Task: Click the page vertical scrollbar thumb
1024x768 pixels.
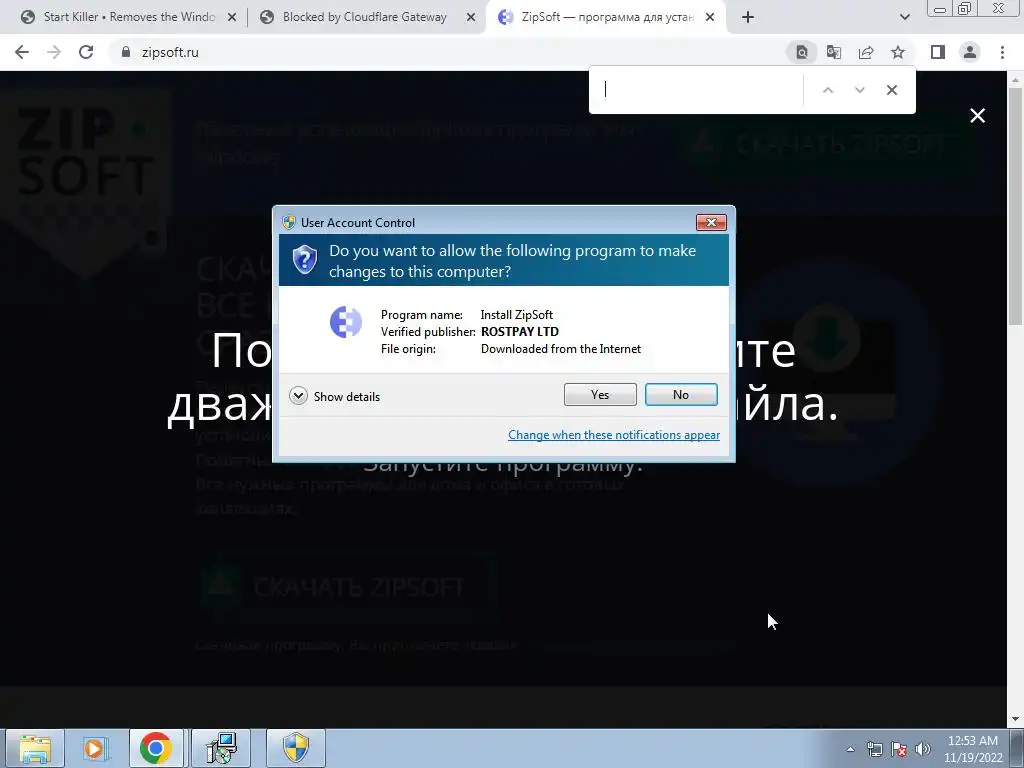Action: pyautogui.click(x=1015, y=206)
